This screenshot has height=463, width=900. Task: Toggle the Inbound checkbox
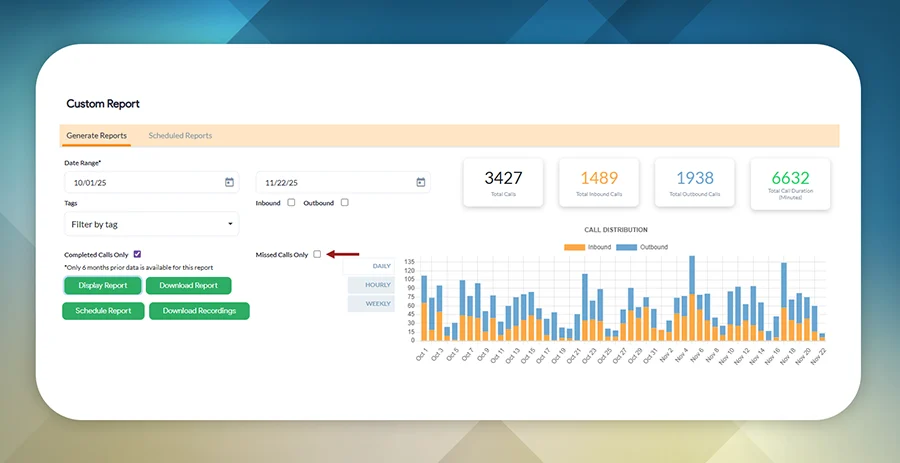tap(291, 203)
